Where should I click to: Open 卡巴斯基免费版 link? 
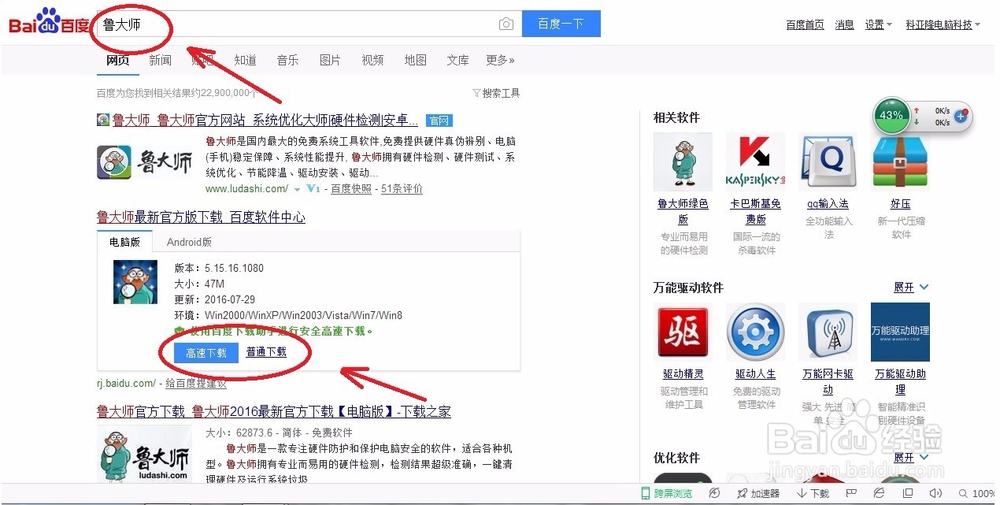[755, 211]
